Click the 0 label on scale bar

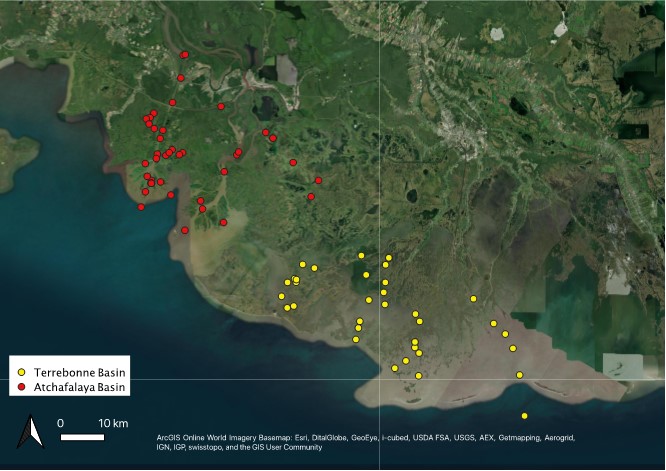pos(61,423)
